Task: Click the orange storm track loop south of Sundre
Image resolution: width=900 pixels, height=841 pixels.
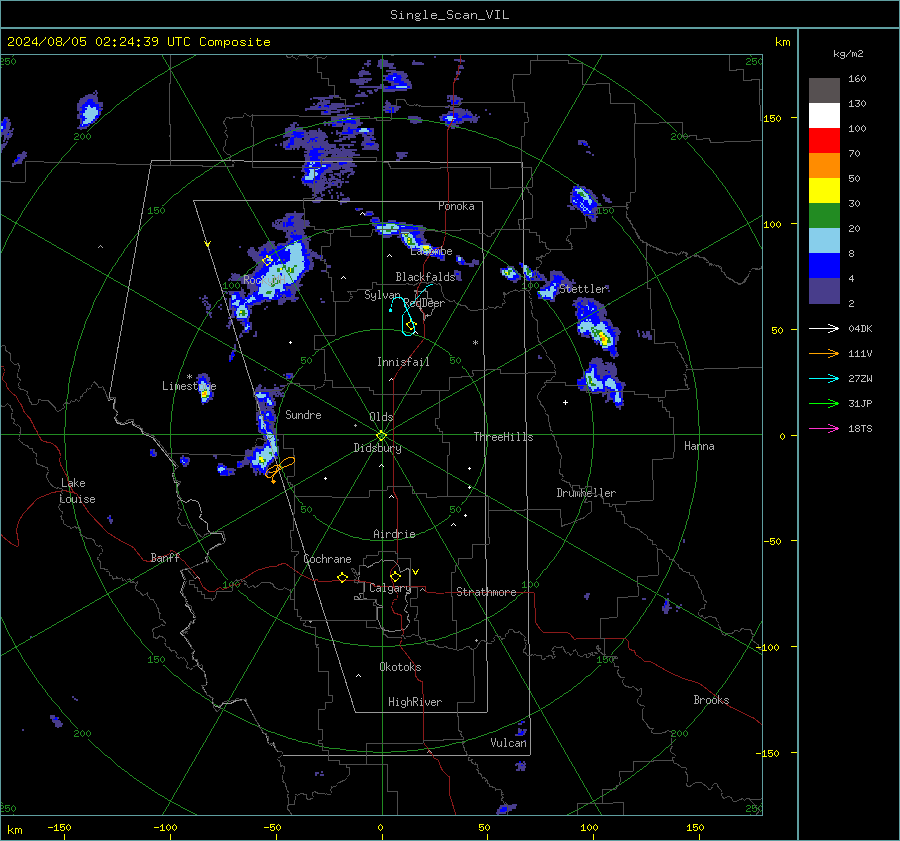Action: coord(280,468)
